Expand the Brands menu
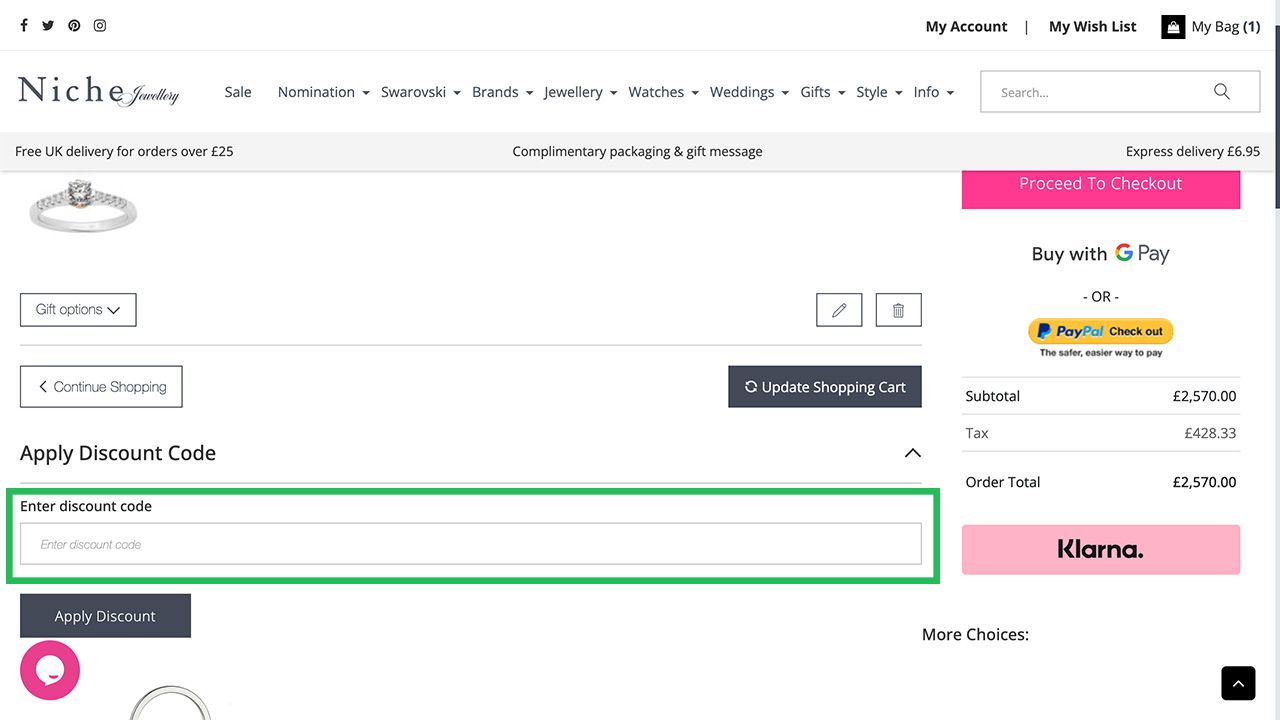The width and height of the screenshot is (1280, 720). tap(502, 92)
